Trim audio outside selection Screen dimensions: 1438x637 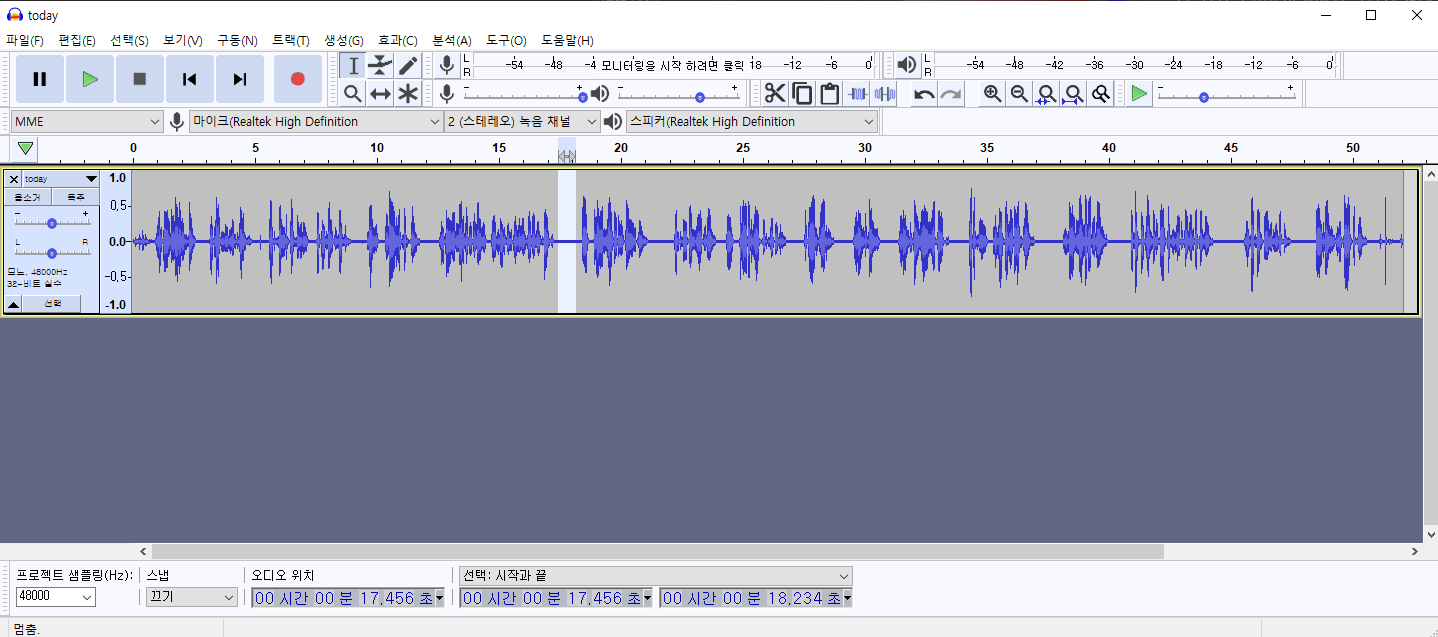[857, 94]
